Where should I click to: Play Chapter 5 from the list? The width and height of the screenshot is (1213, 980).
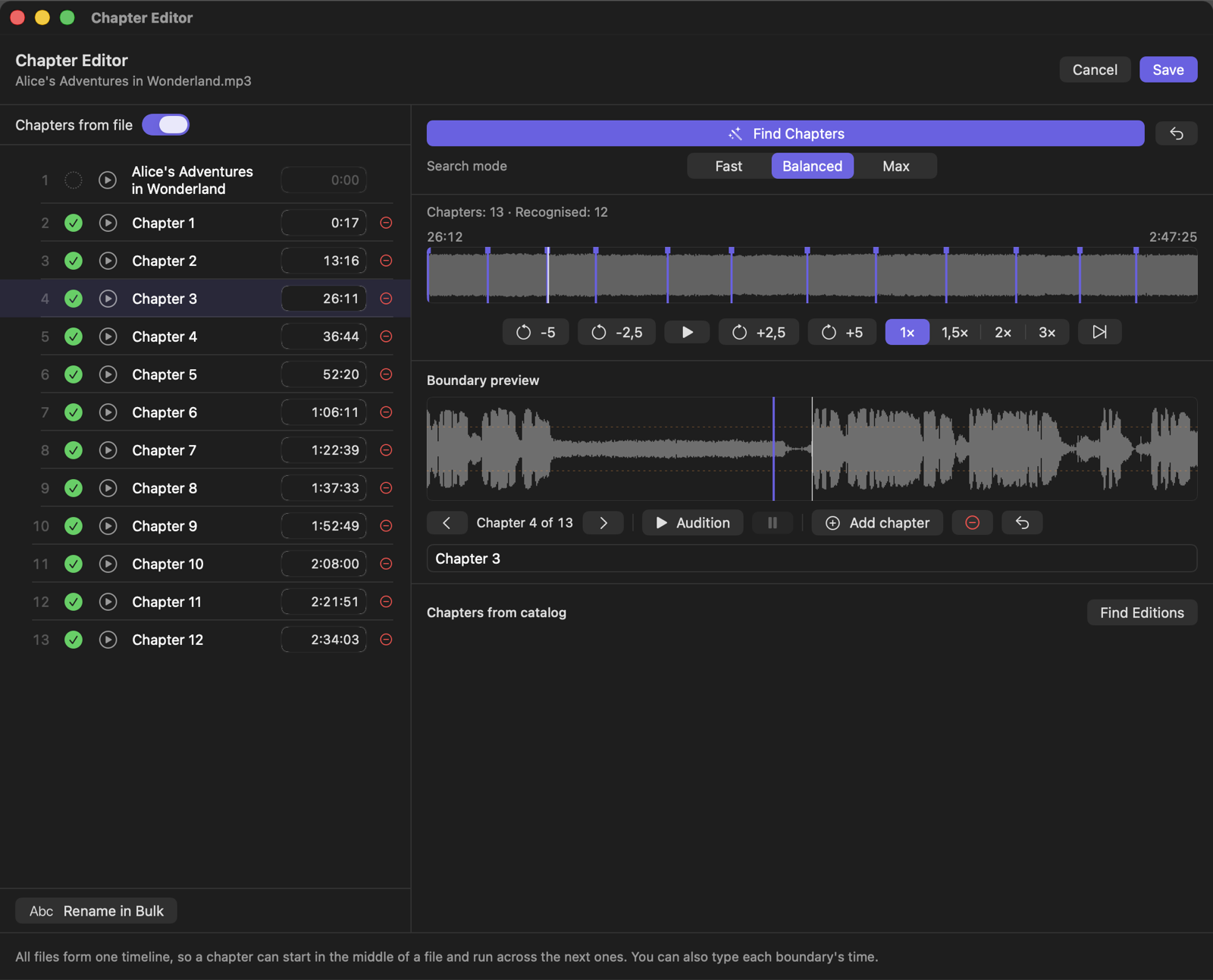[x=108, y=374]
